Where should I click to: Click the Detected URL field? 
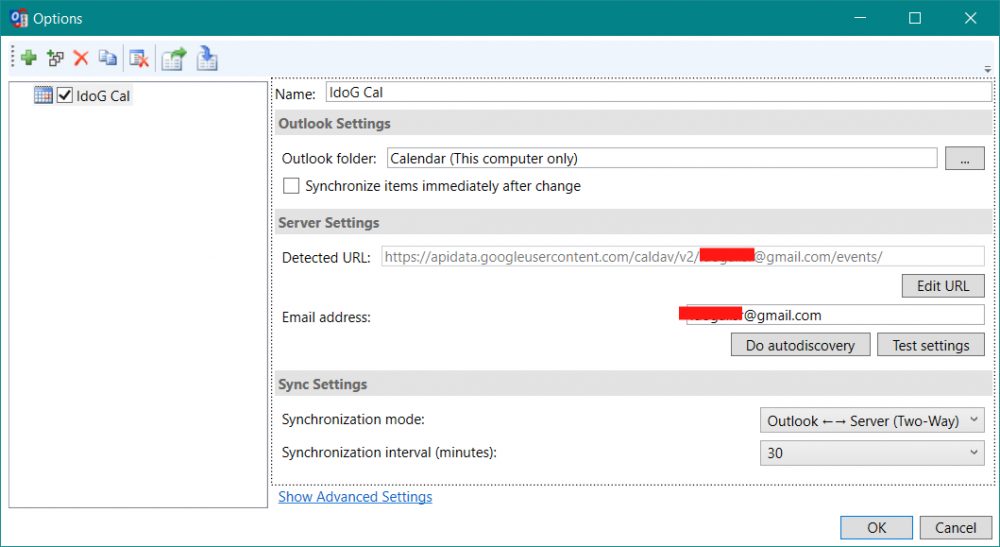pos(683,256)
